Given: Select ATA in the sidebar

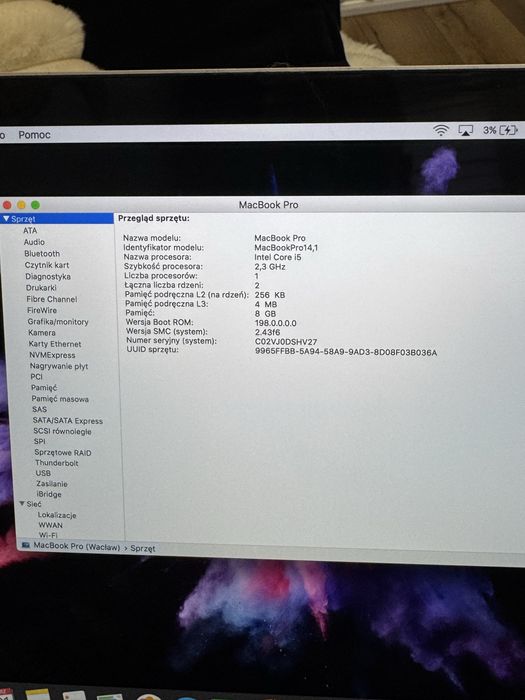Looking at the screenshot, I should pyautogui.click(x=30, y=230).
